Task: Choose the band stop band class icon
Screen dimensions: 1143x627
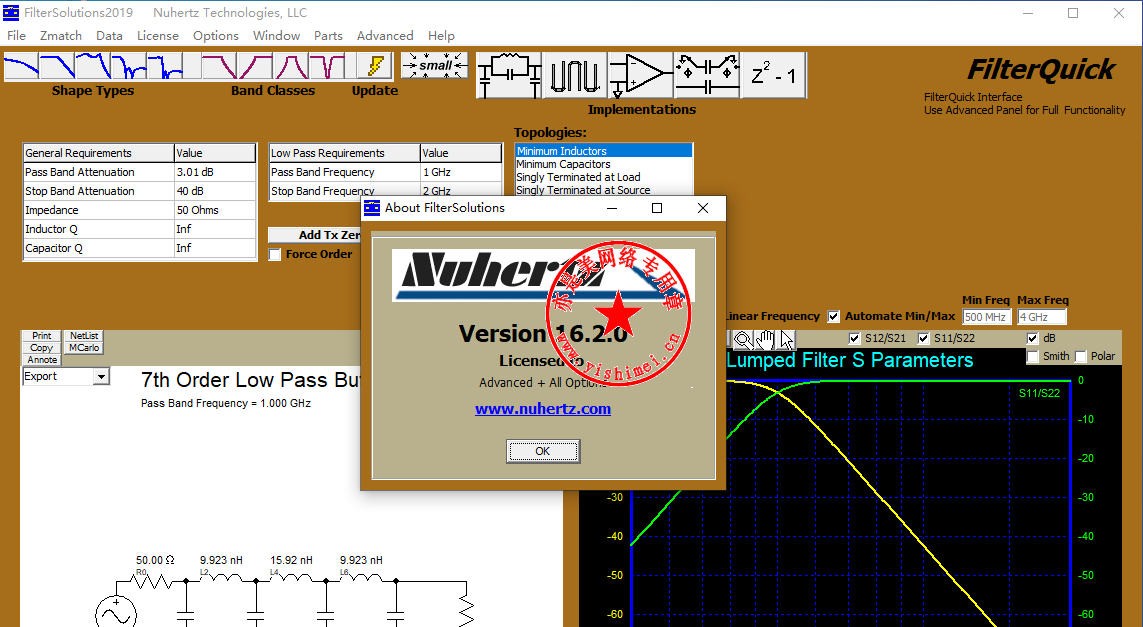Action: [x=327, y=66]
